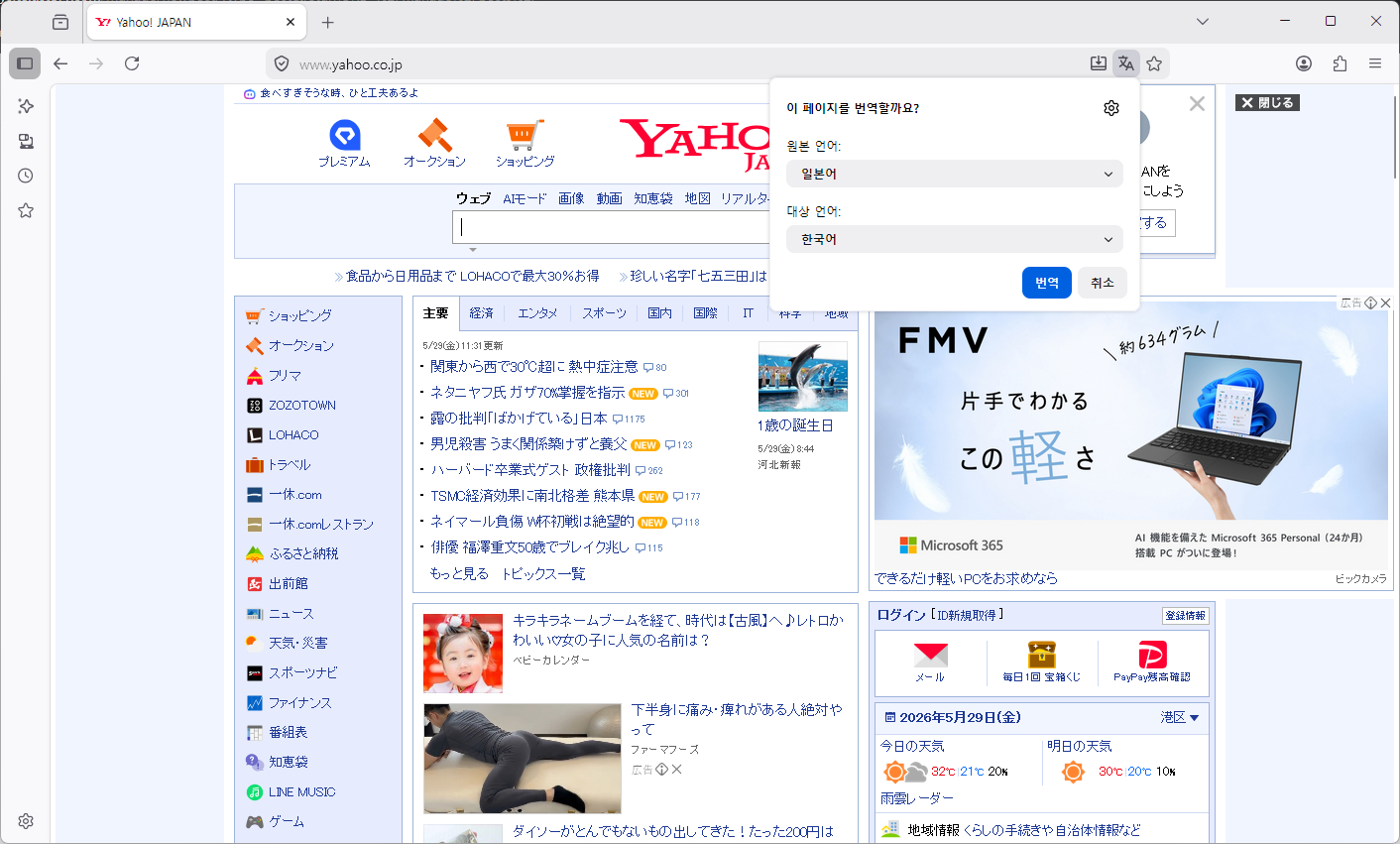Viewport: 1400px width, 844px height.
Task: Select the AIモード search tab
Action: pos(525,198)
